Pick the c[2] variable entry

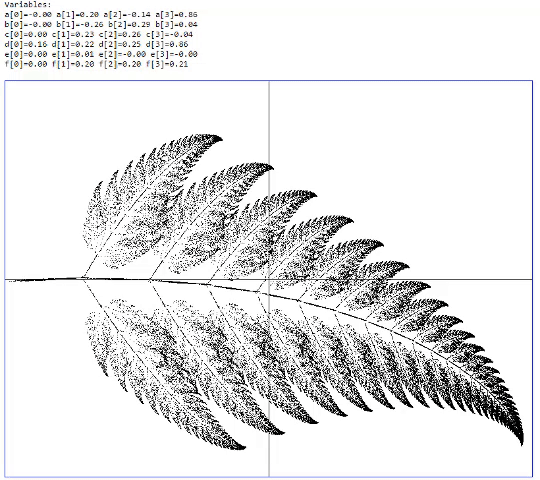pos(120,34)
